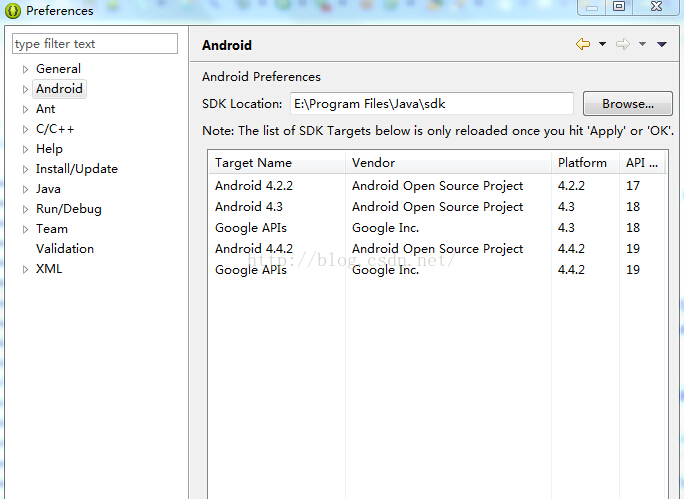Select Android in the preferences tree
This screenshot has height=499, width=684.
[59, 89]
